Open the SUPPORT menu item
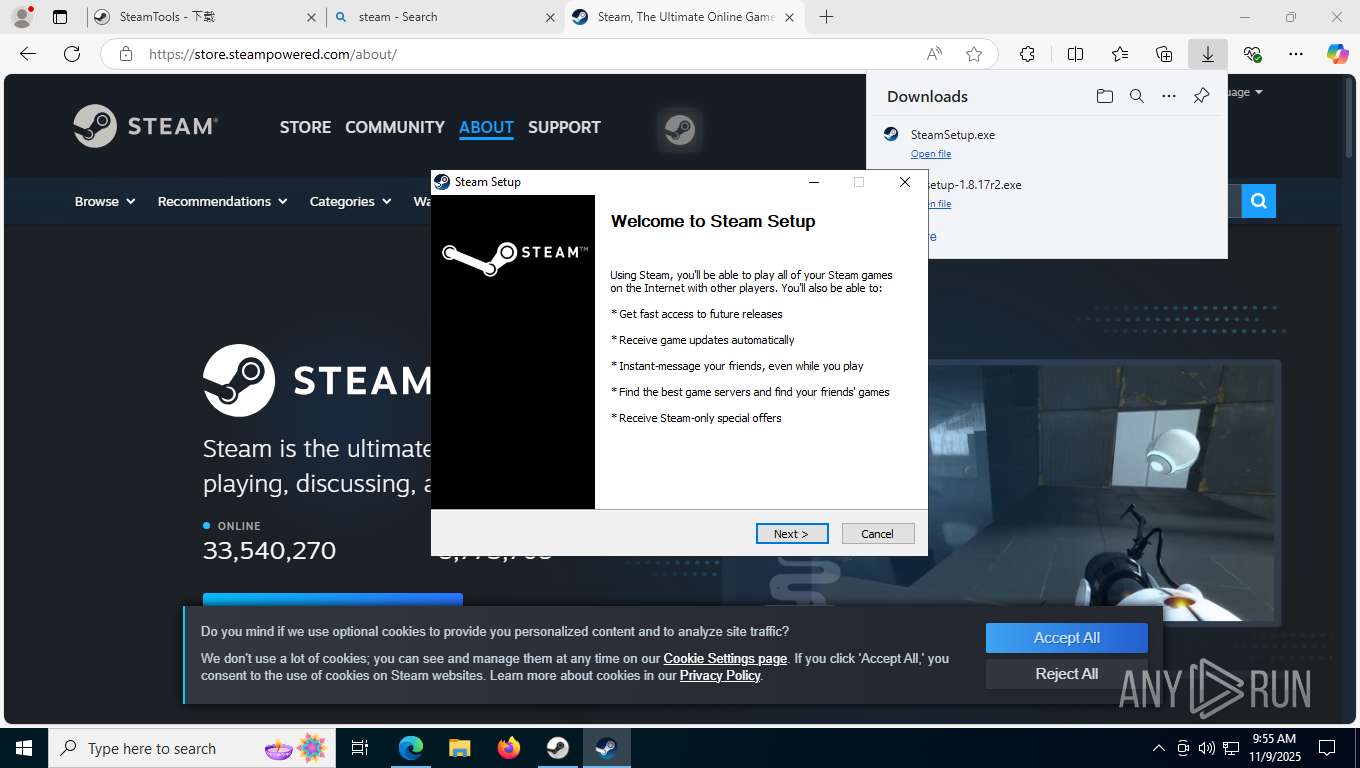The height and width of the screenshot is (768, 1360). pos(564,127)
